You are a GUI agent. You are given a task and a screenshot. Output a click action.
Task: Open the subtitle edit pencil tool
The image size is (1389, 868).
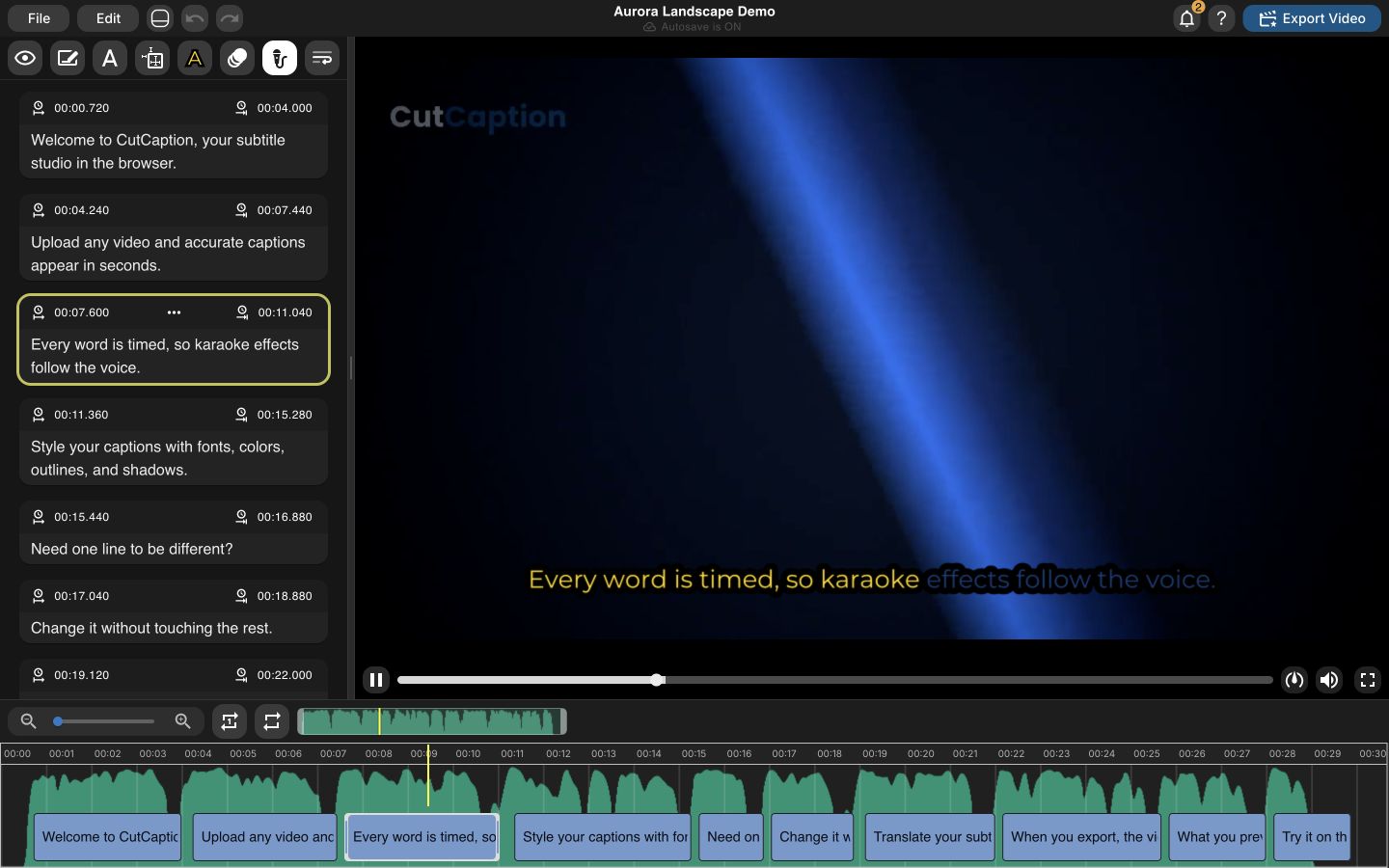[x=68, y=59]
